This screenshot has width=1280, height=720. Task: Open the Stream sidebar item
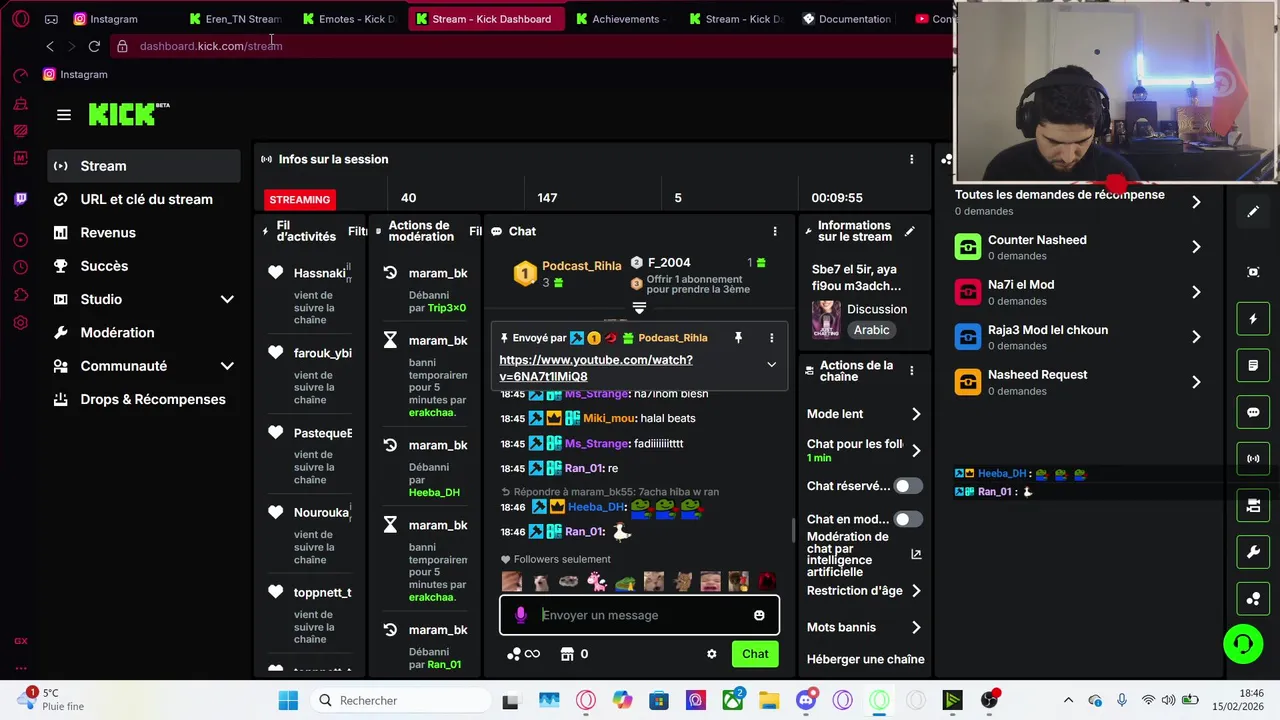[144, 166]
